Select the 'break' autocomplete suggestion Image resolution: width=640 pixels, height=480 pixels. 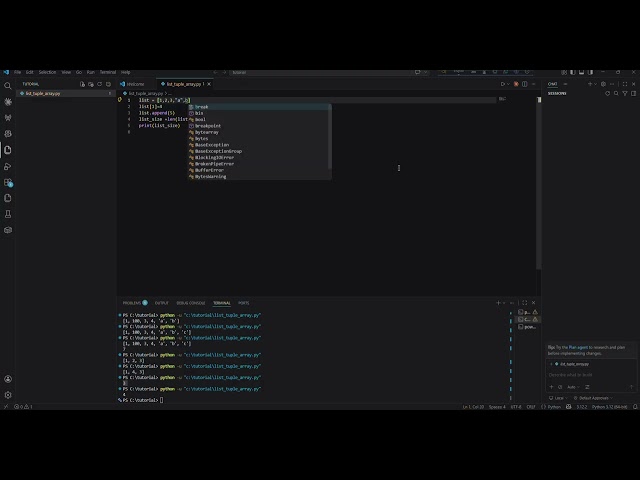click(260, 107)
